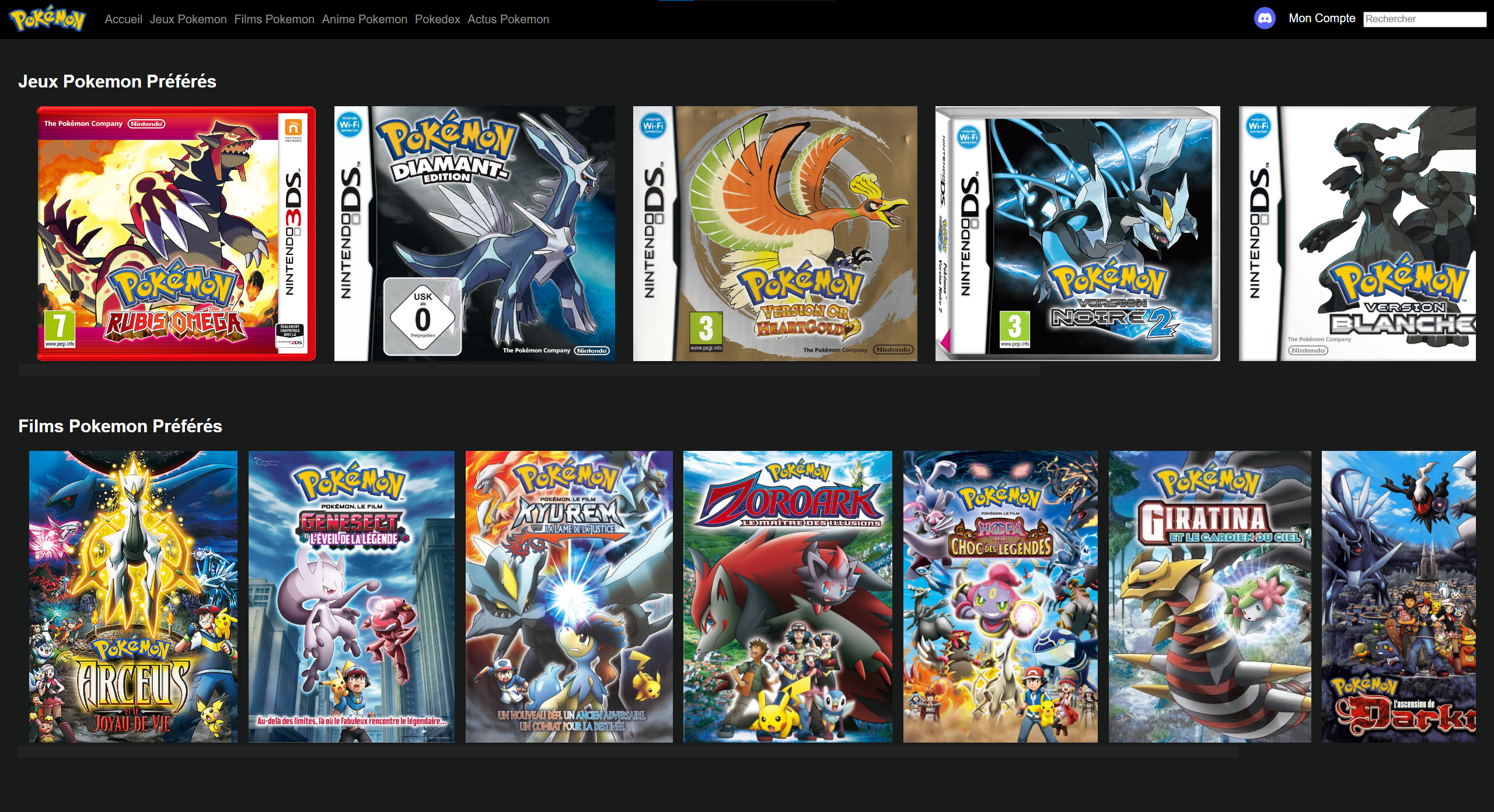Focus the Rechercher search field
The height and width of the screenshot is (812, 1494).
coord(1425,19)
